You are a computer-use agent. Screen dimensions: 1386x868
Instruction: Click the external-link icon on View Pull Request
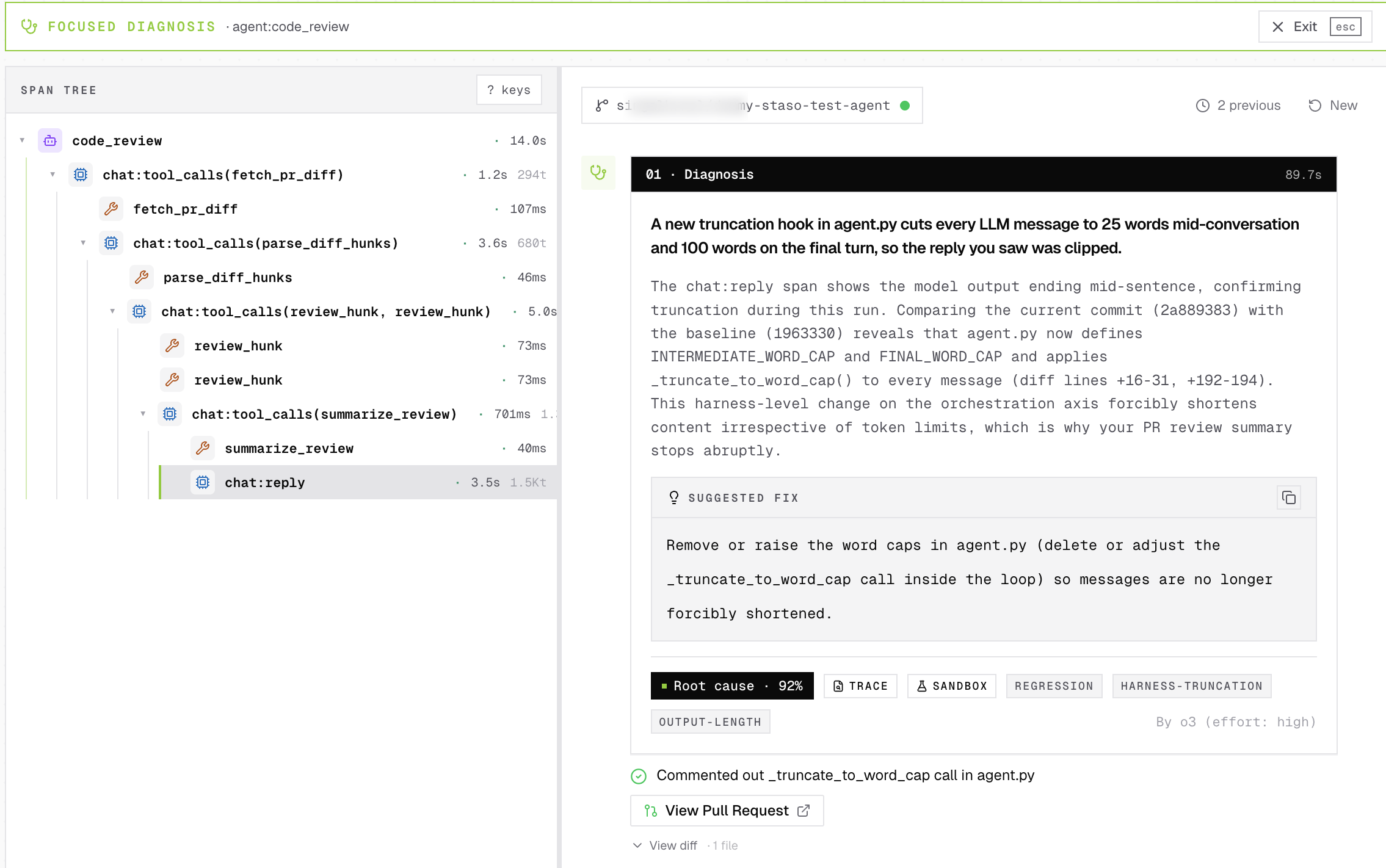[x=804, y=810]
